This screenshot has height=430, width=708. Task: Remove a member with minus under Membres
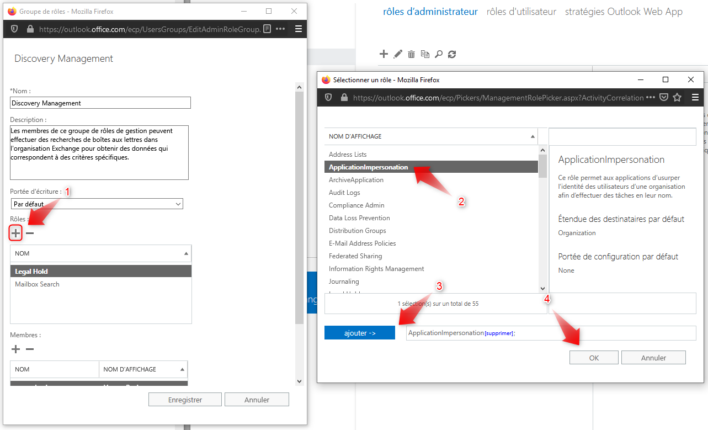[x=30, y=349]
